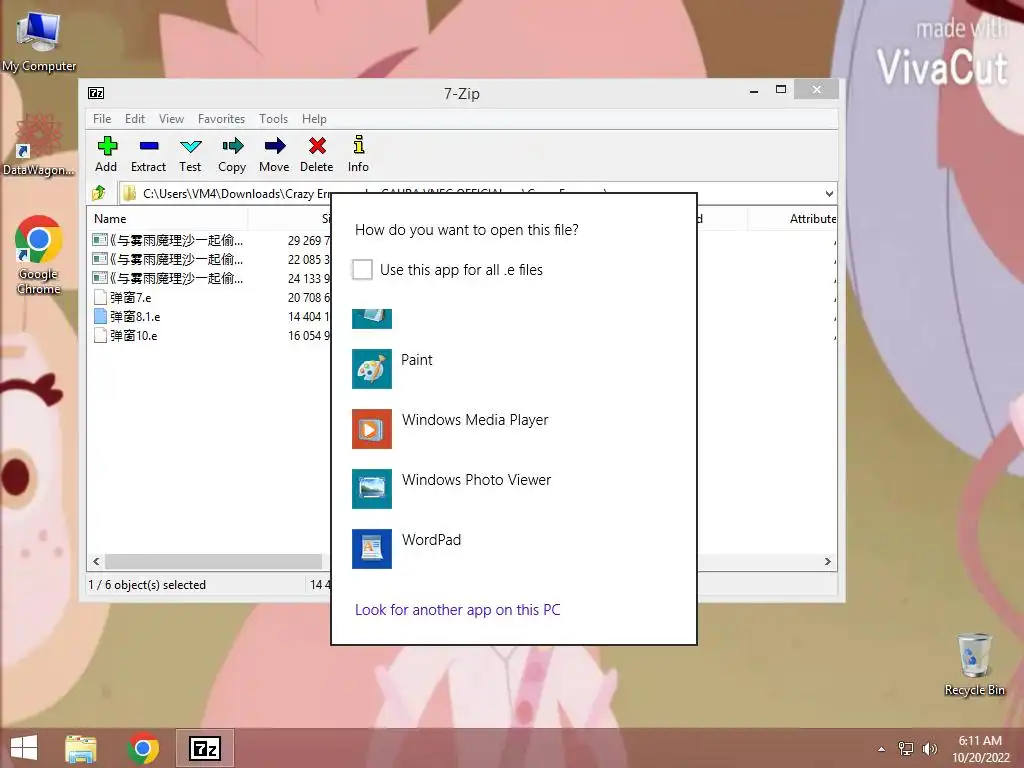Image resolution: width=1024 pixels, height=768 pixels.
Task: Click the horizontal scrollbar left arrow
Action: click(96, 562)
